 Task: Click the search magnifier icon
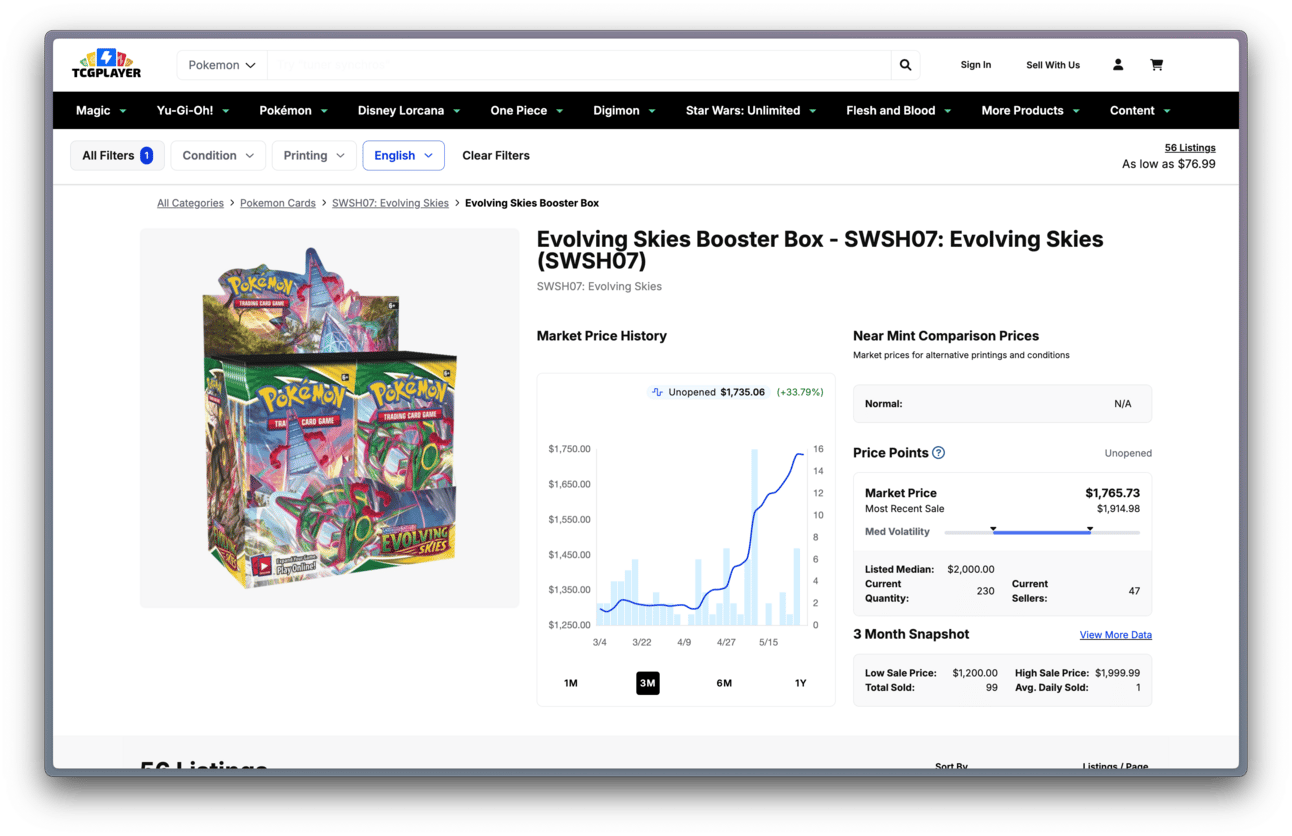[905, 65]
